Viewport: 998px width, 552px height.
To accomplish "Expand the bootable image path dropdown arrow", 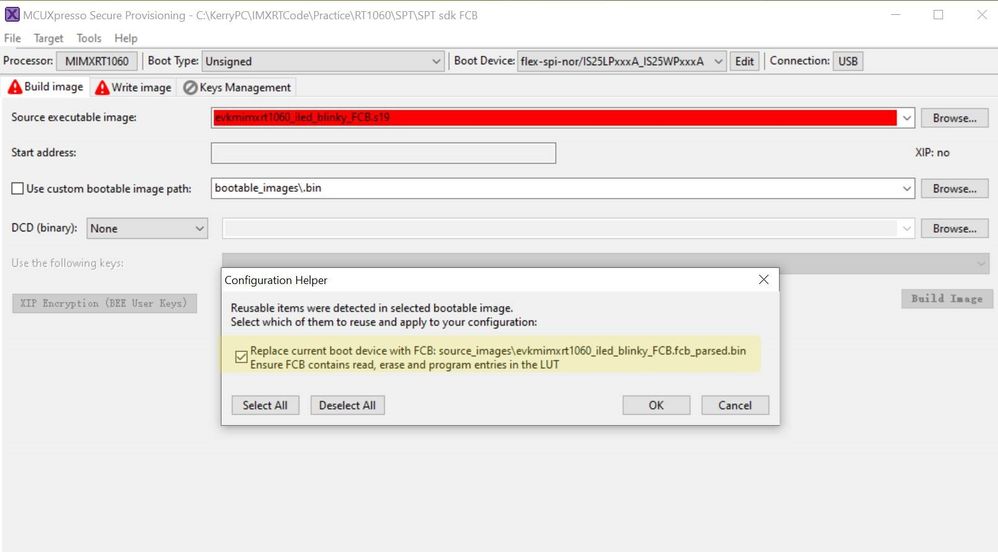I will pos(906,188).
